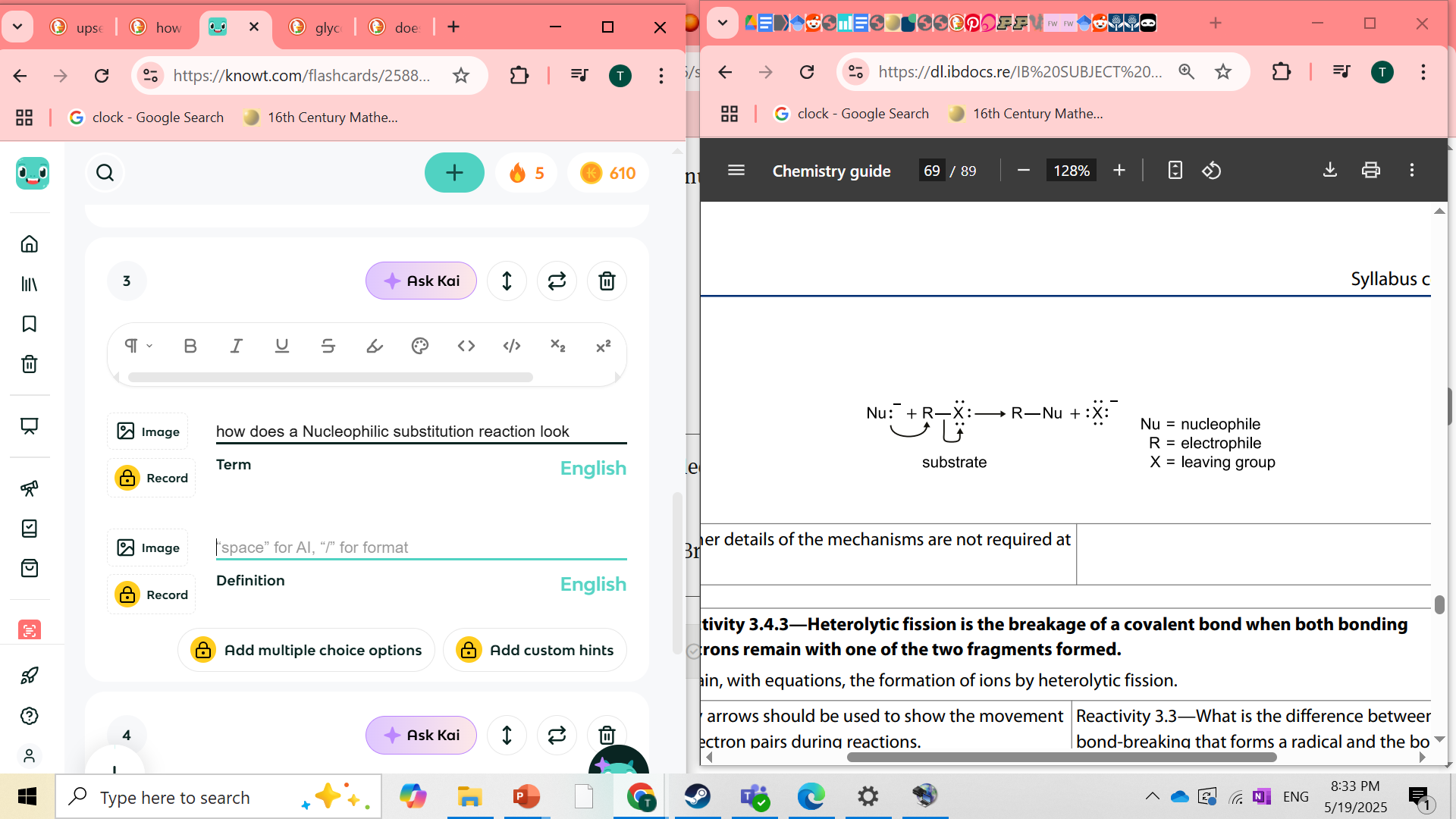The width and height of the screenshot is (1456, 819).
Task: Click Add multiple choice options
Action: pos(306,650)
